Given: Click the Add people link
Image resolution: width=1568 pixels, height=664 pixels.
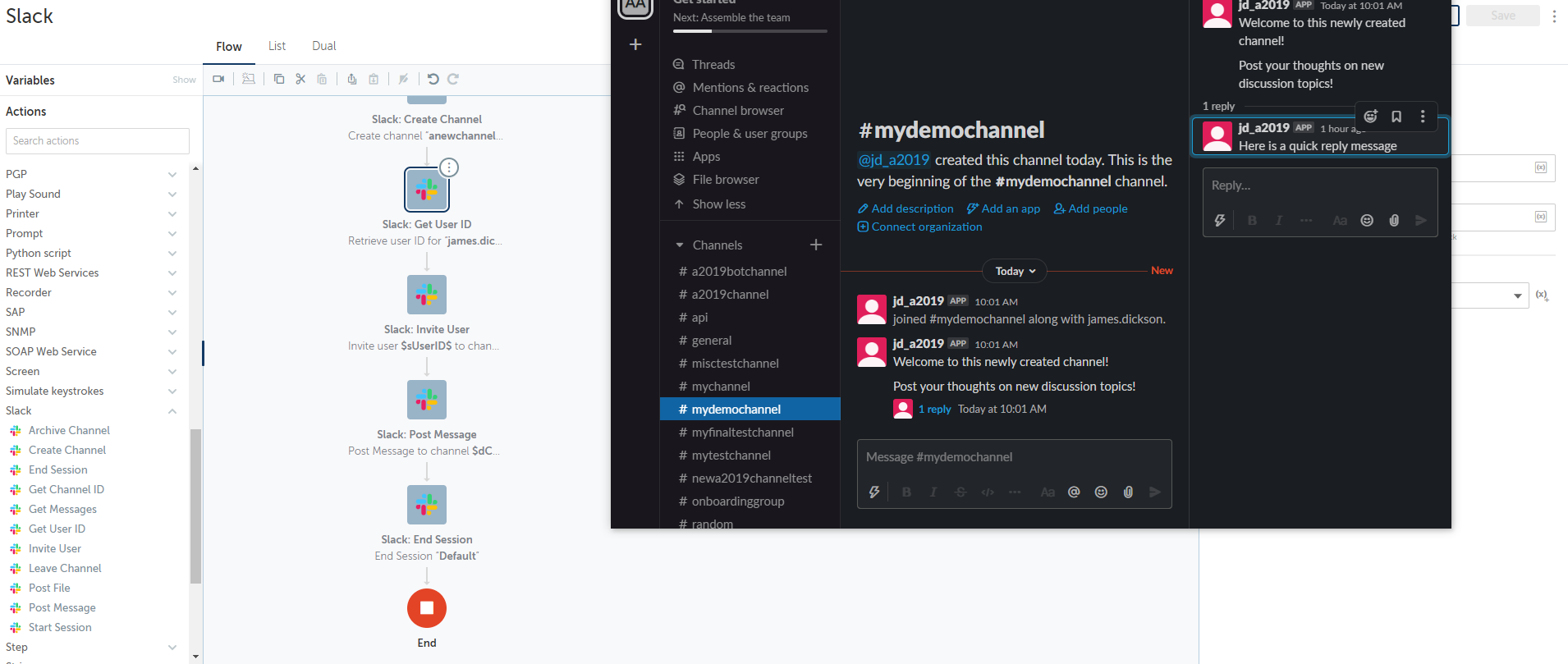Looking at the screenshot, I should (x=1091, y=208).
